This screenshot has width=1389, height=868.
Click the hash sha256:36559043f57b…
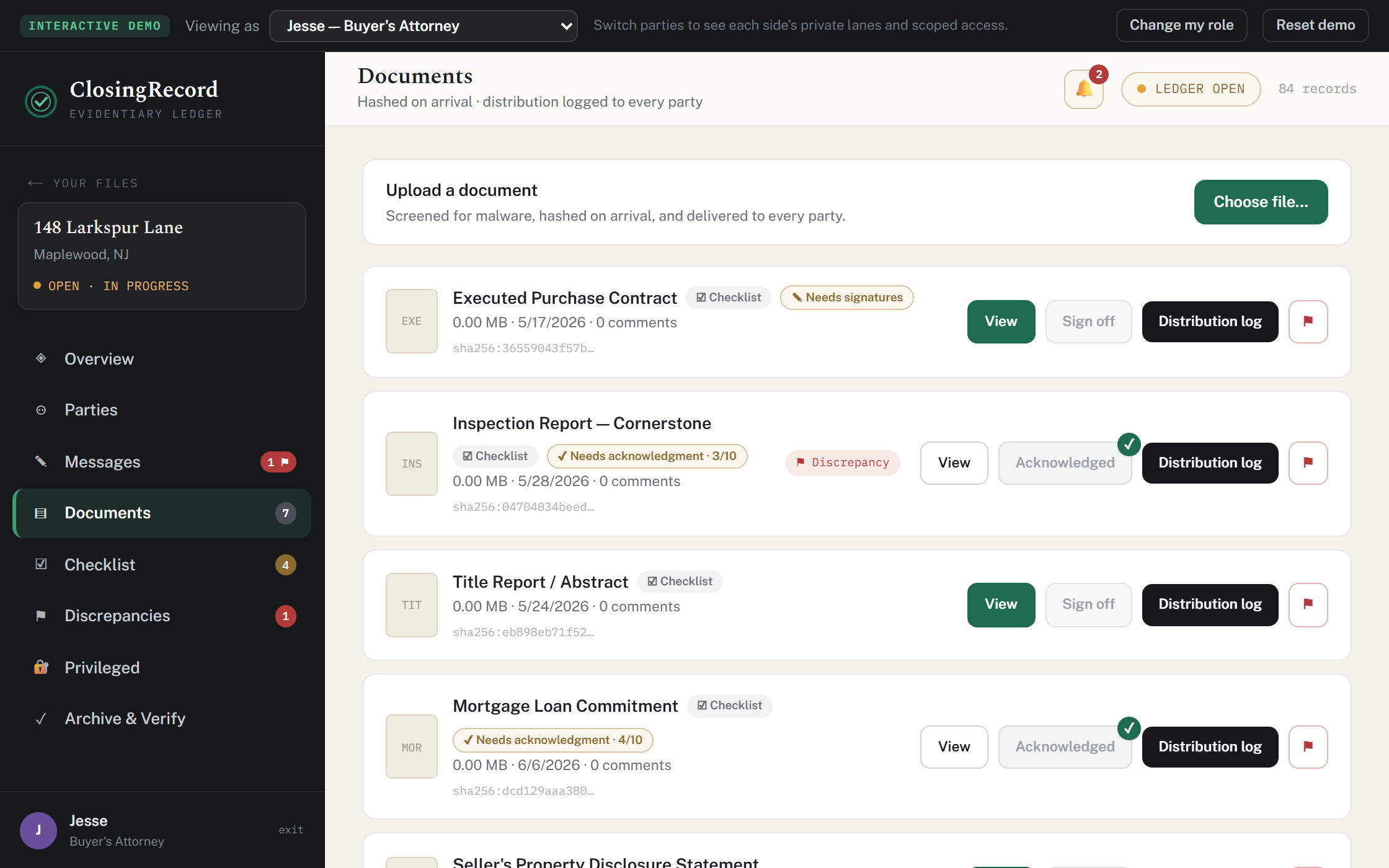[x=523, y=348]
